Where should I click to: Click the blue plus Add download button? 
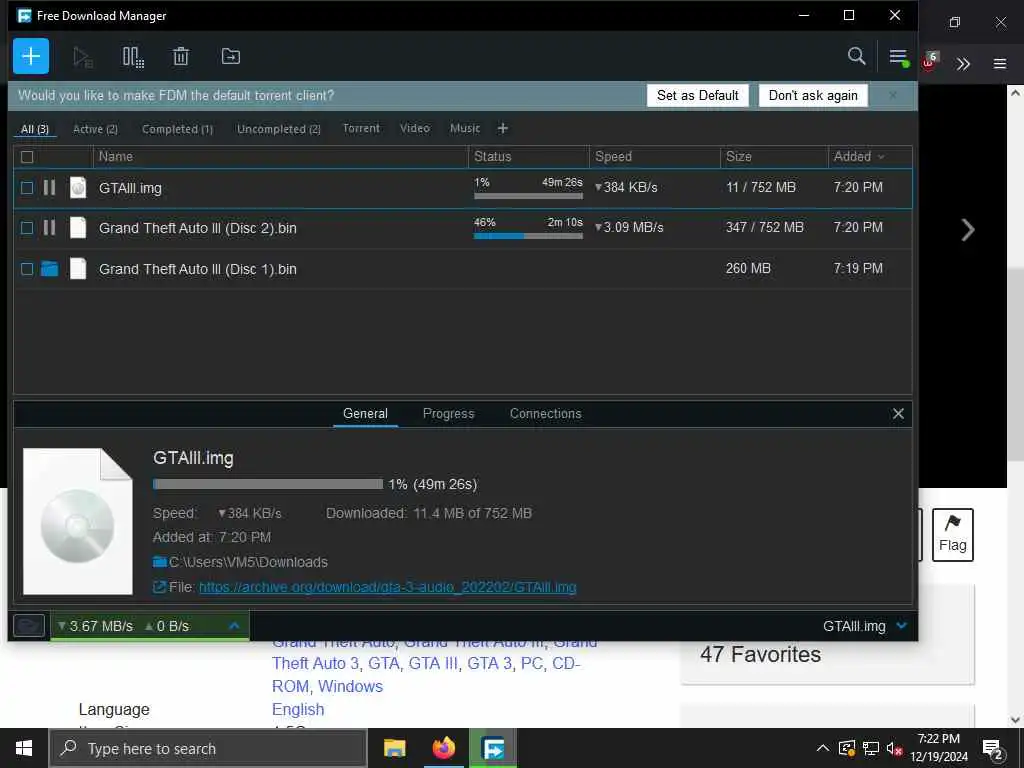(31, 56)
